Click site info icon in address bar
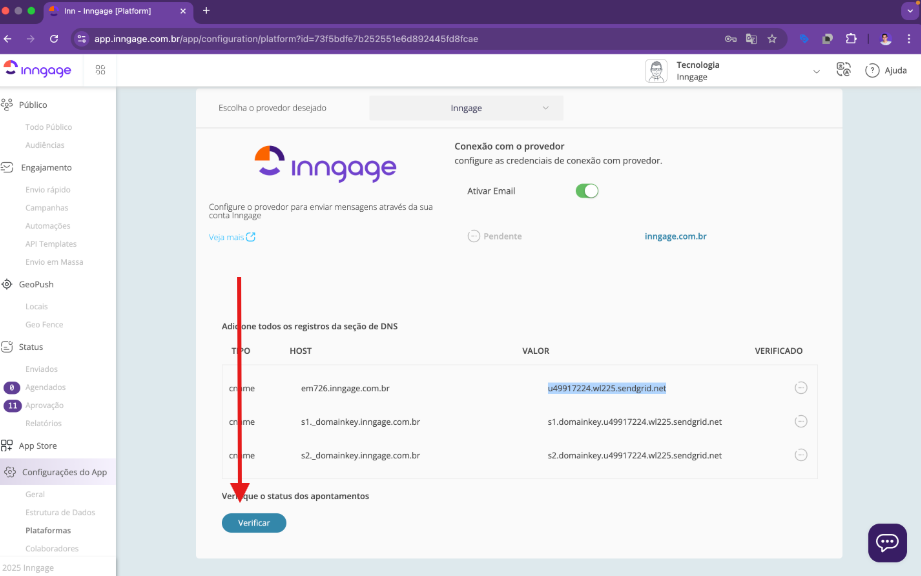 point(82,39)
